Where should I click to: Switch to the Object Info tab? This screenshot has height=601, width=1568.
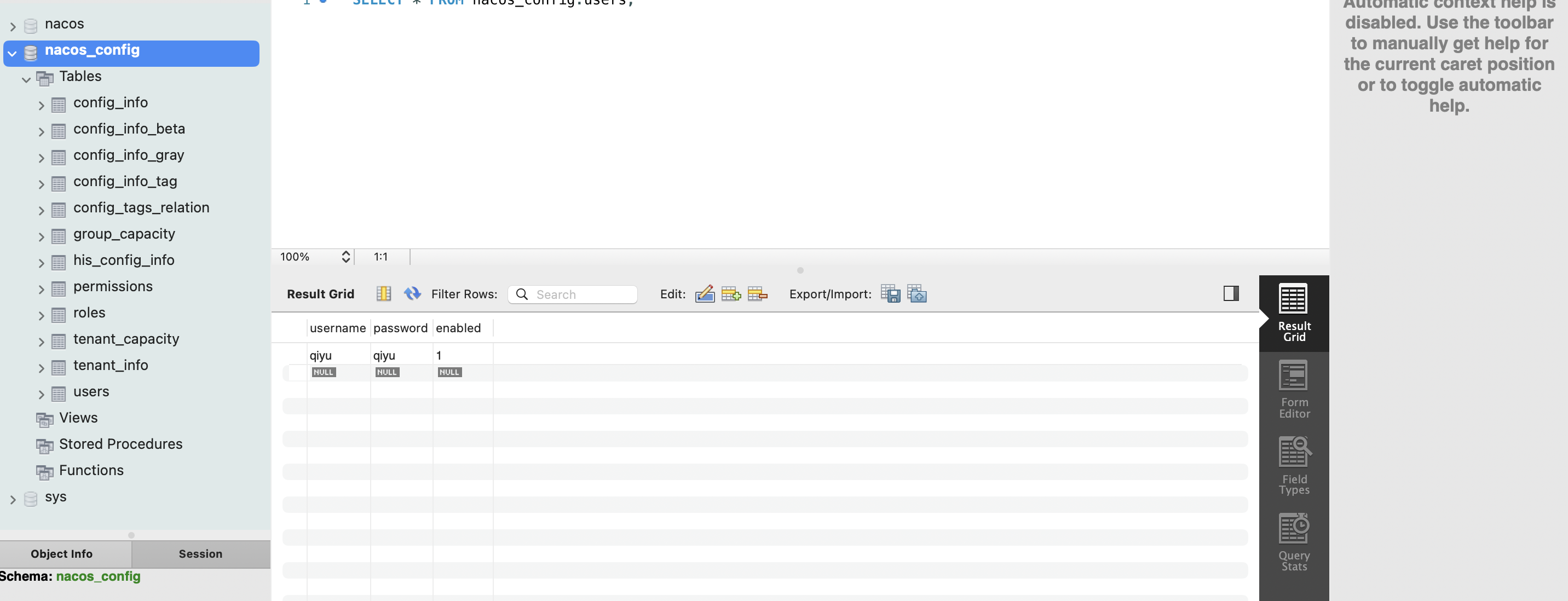61,553
